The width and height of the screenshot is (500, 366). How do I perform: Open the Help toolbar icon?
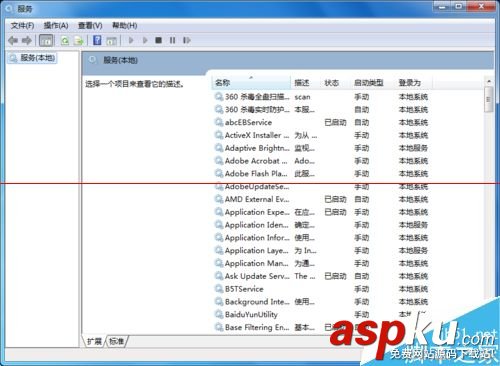[97, 41]
